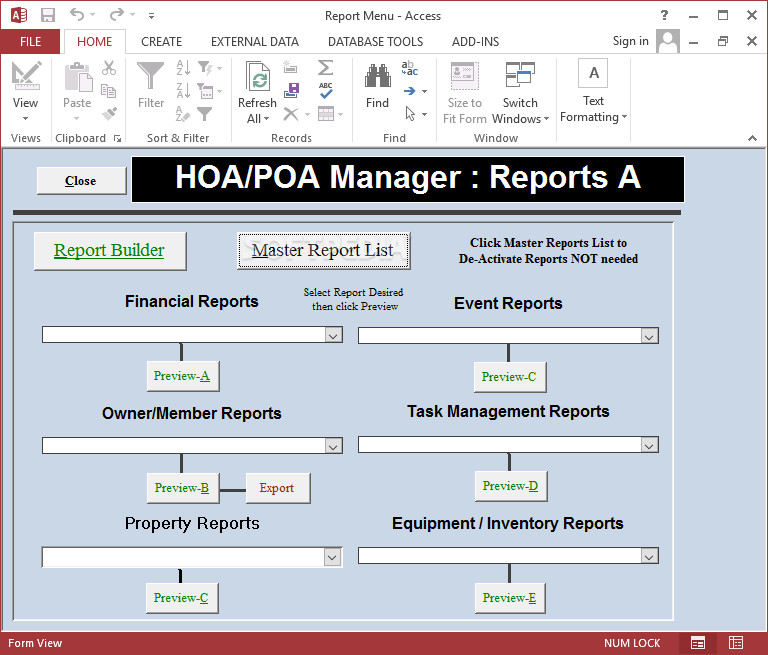Click the Preview-B button
The width and height of the screenshot is (768, 655).
183,488
